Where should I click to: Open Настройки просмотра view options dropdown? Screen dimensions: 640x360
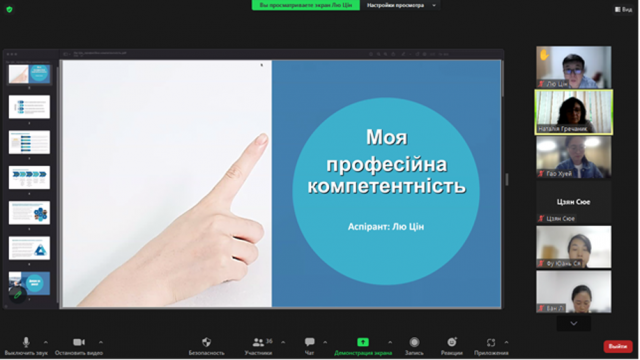click(401, 5)
